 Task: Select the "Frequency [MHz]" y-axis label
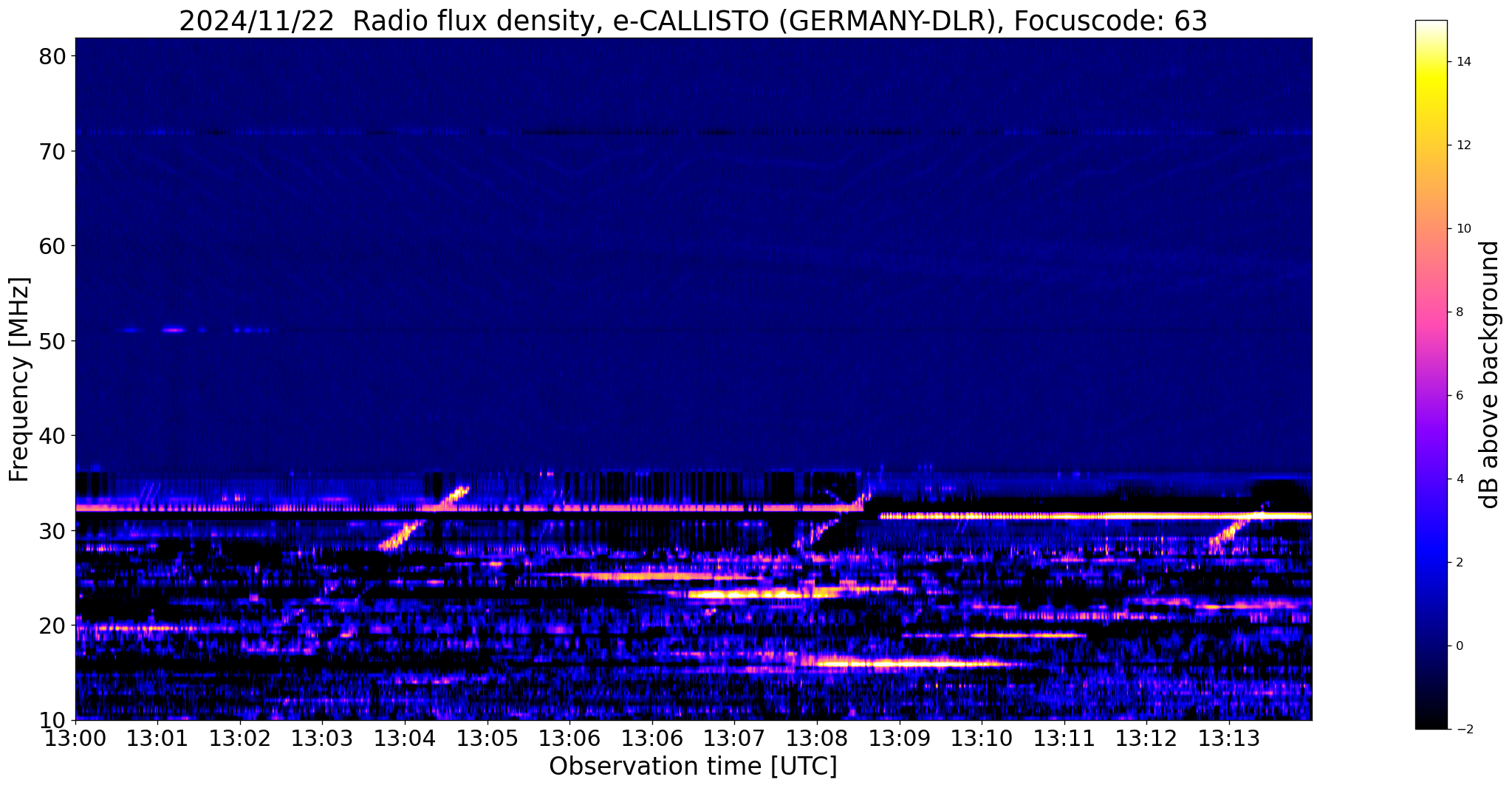[19, 380]
